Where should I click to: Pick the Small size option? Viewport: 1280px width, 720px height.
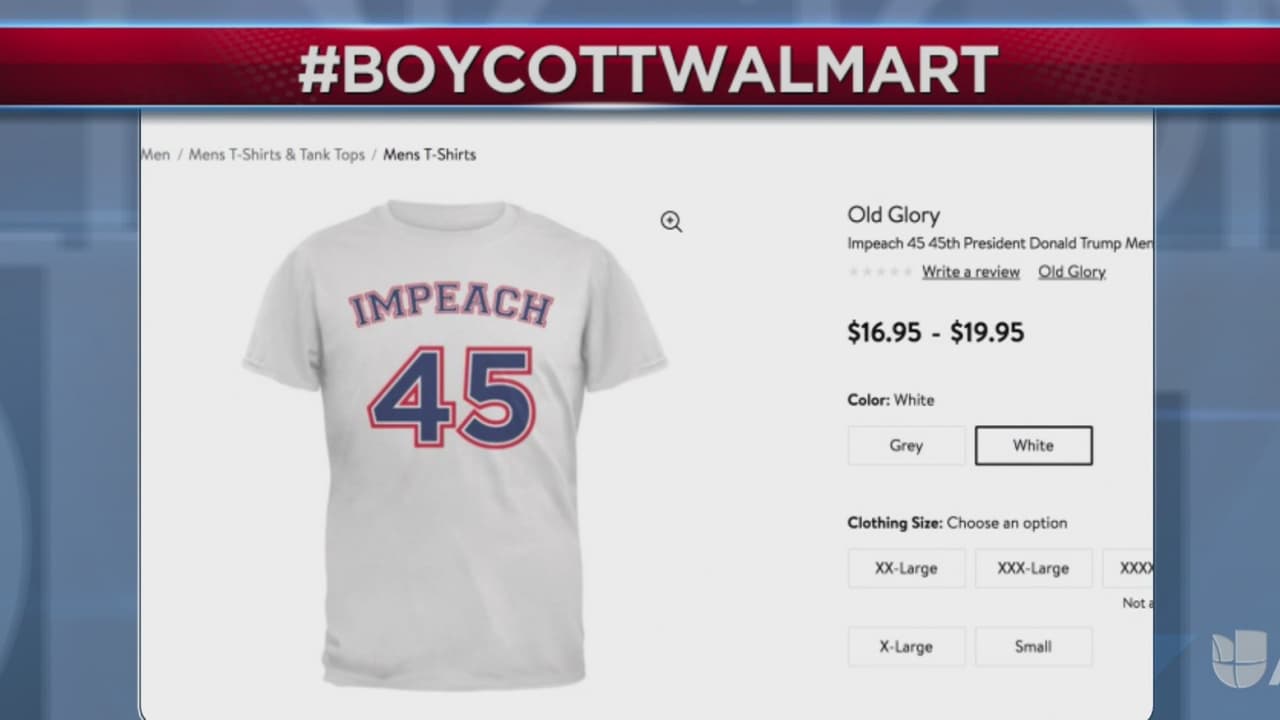pyautogui.click(x=1033, y=647)
